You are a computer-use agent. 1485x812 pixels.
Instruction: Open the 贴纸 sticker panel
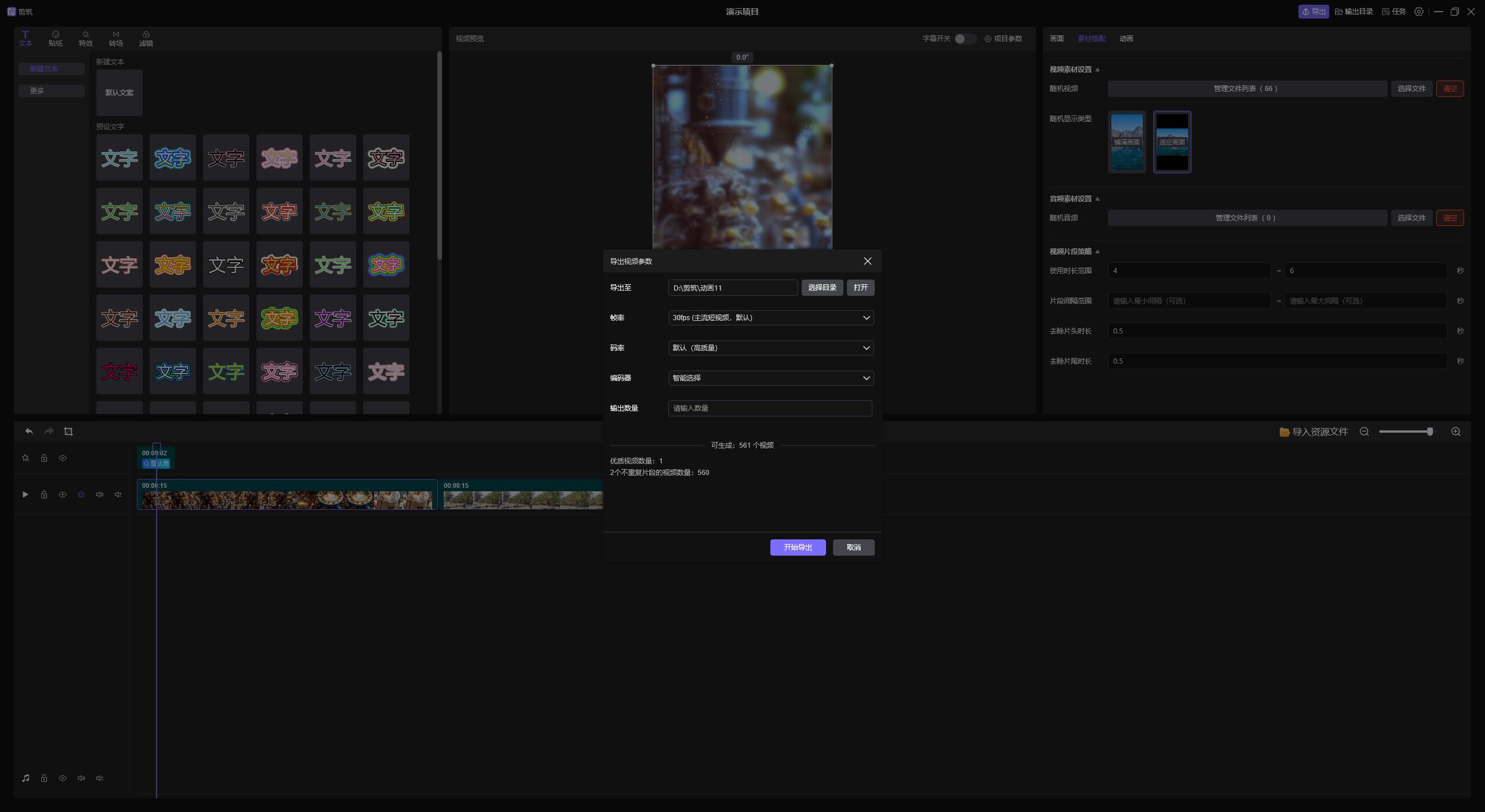tap(56, 38)
